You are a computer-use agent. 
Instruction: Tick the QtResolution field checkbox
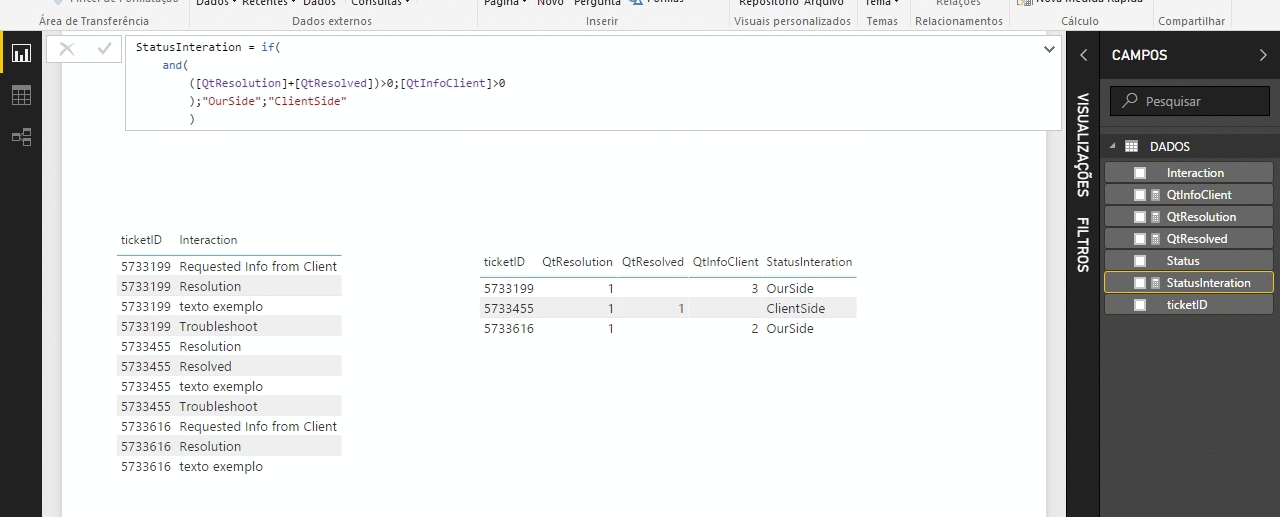coord(1140,217)
